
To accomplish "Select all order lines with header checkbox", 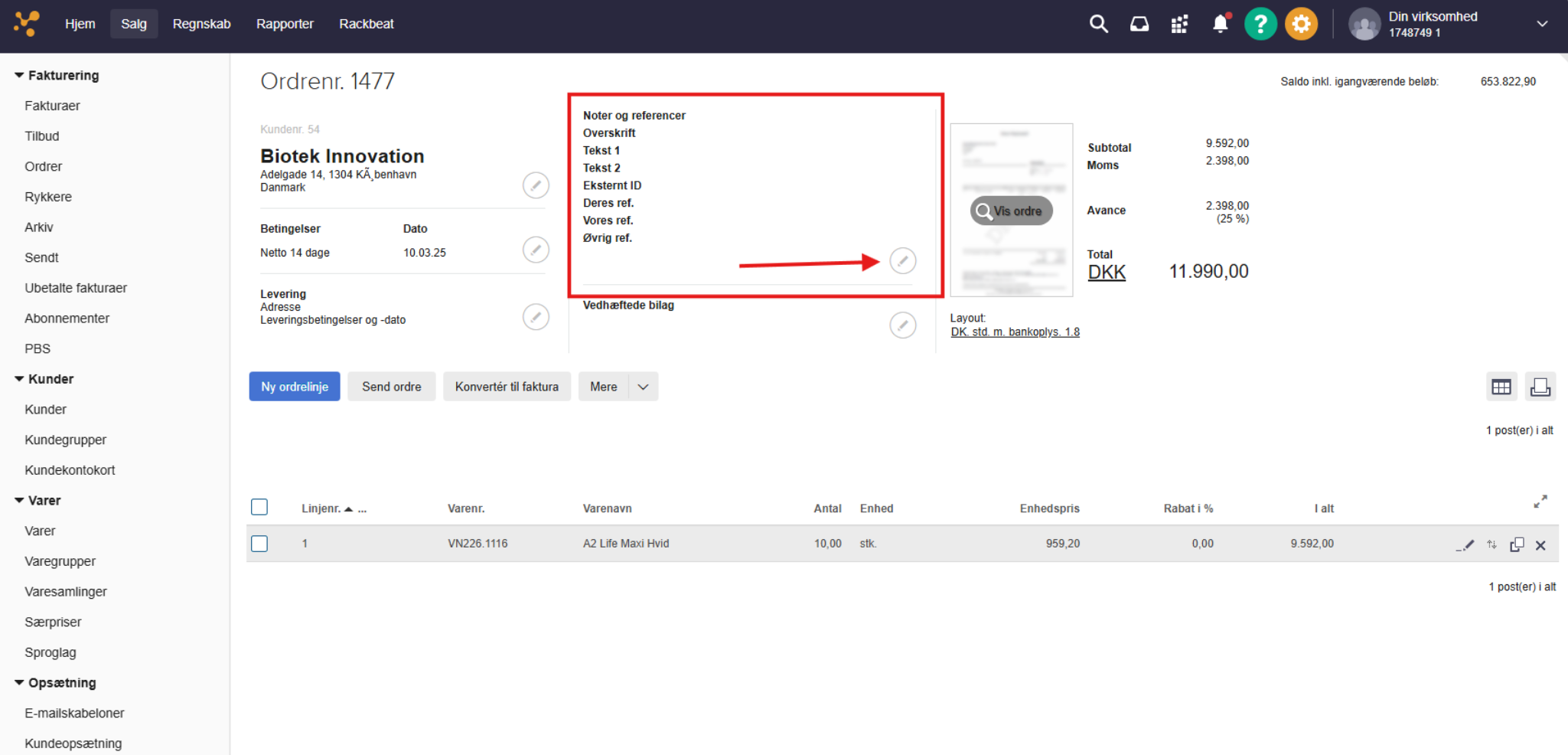I will [259, 508].
